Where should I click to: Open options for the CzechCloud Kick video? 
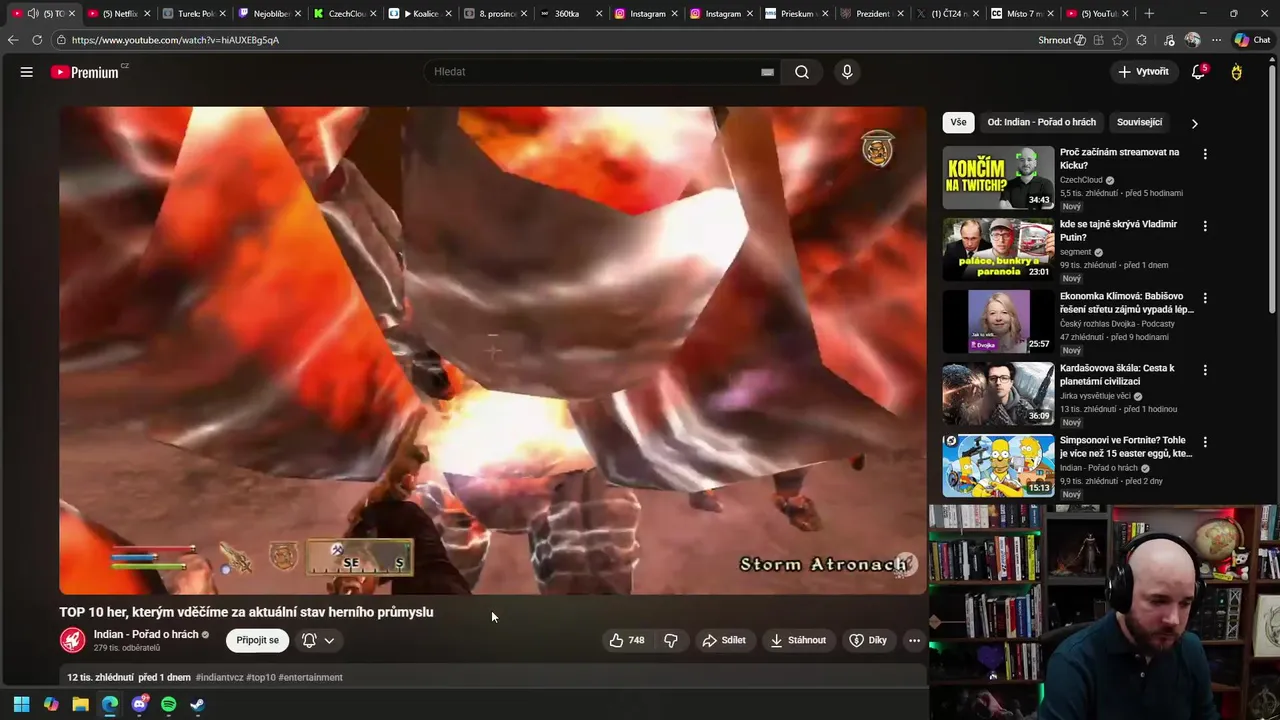[x=1205, y=154]
